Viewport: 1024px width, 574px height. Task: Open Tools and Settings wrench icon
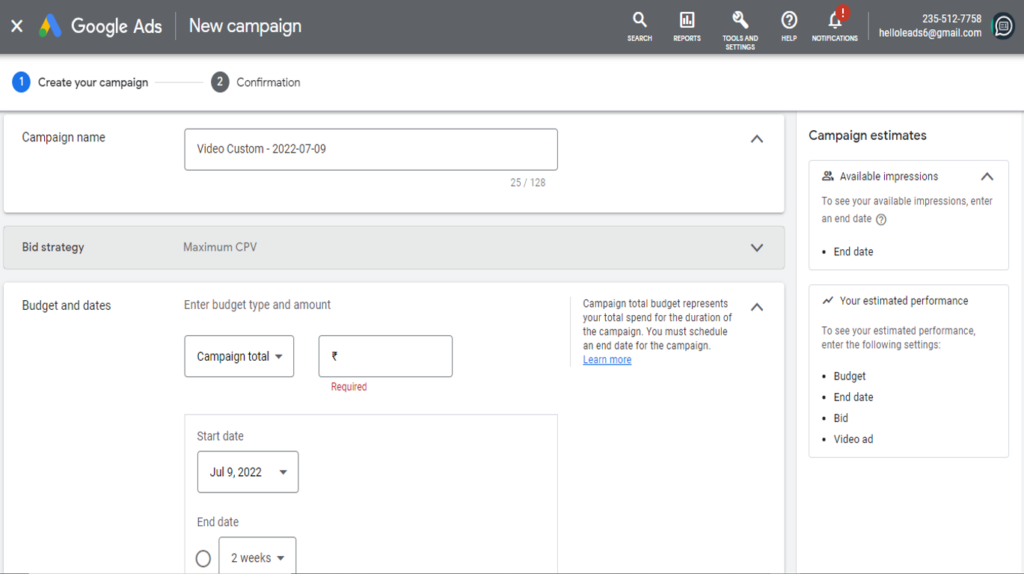click(740, 21)
